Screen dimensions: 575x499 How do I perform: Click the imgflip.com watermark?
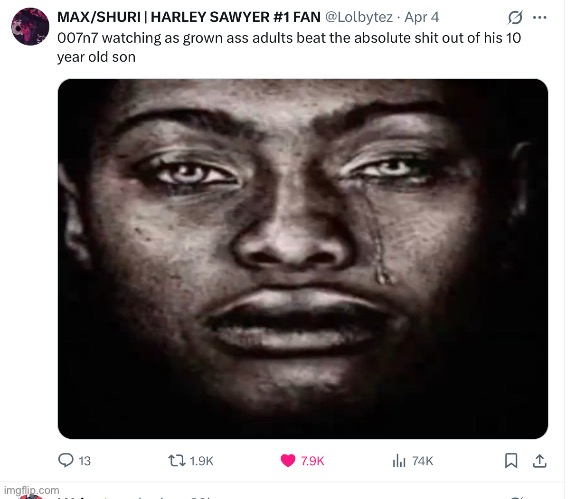[32, 490]
